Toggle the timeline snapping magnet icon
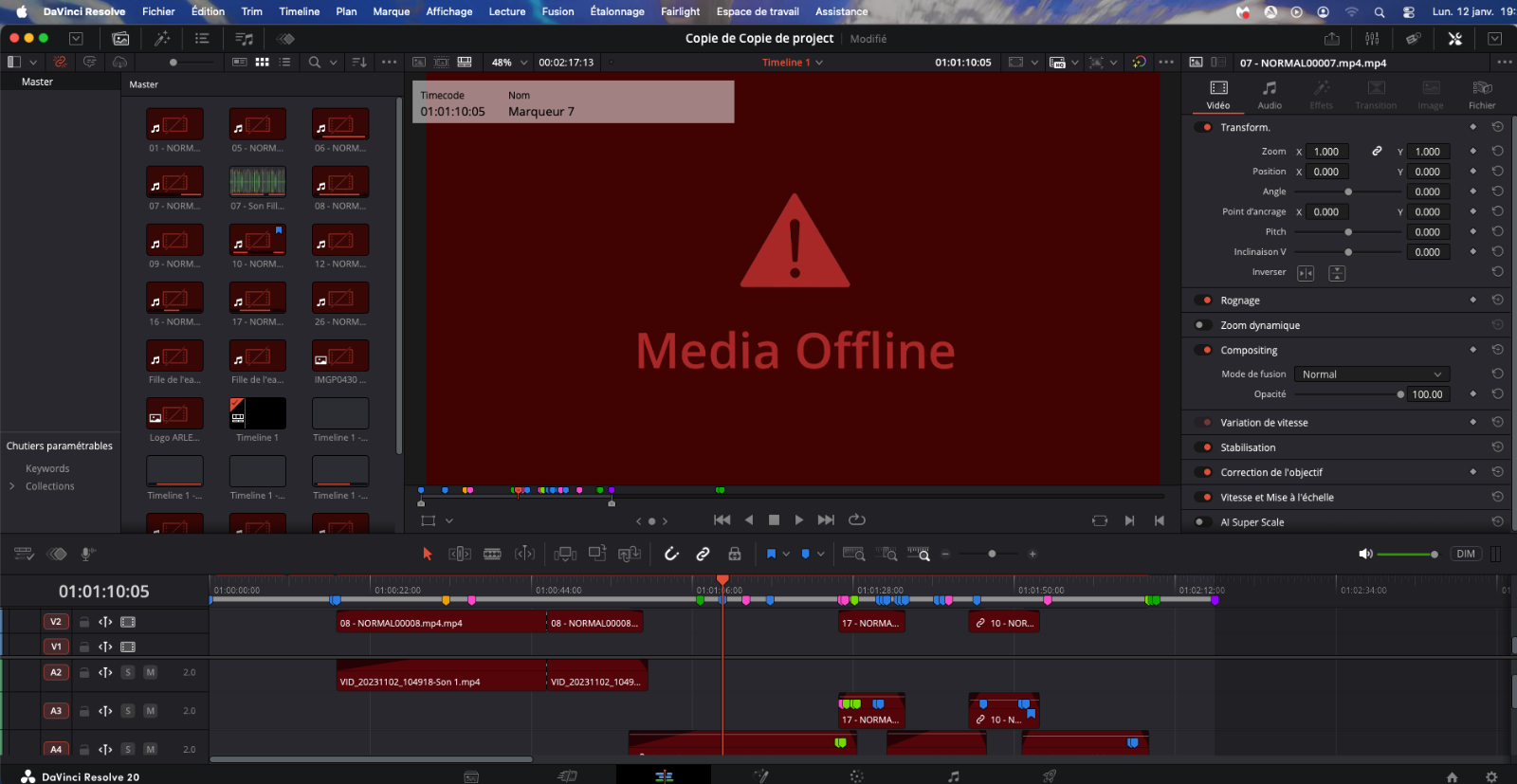The width and height of the screenshot is (1517, 784). (x=671, y=554)
